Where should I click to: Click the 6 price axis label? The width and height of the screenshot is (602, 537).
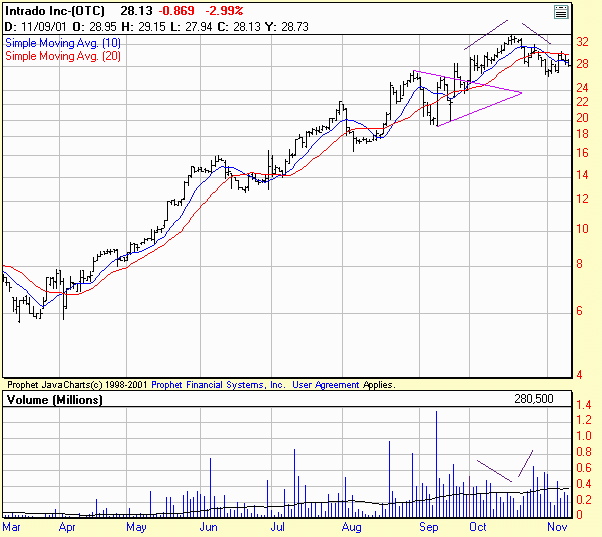pyautogui.click(x=579, y=311)
